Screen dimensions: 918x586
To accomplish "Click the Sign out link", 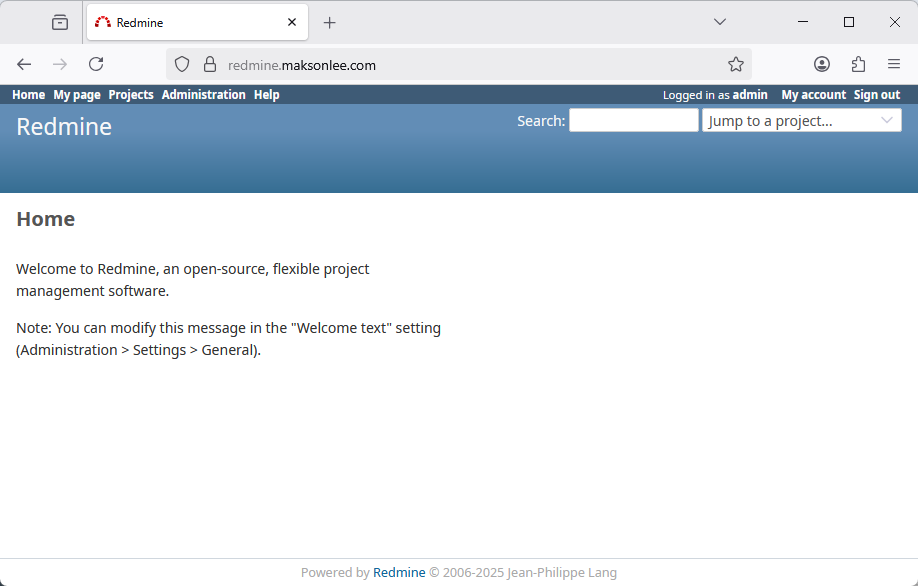I will click(x=876, y=95).
